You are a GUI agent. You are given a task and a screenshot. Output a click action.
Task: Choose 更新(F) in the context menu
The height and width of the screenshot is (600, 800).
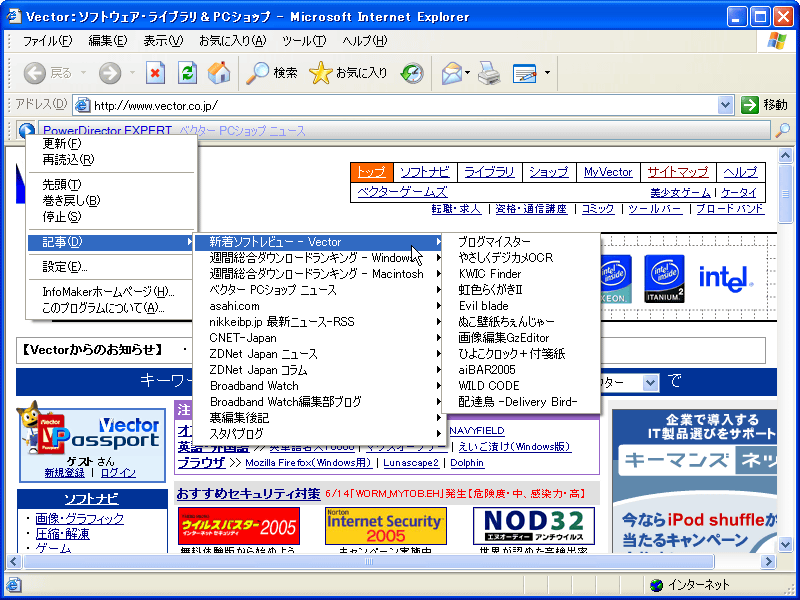pyautogui.click(x=111, y=143)
